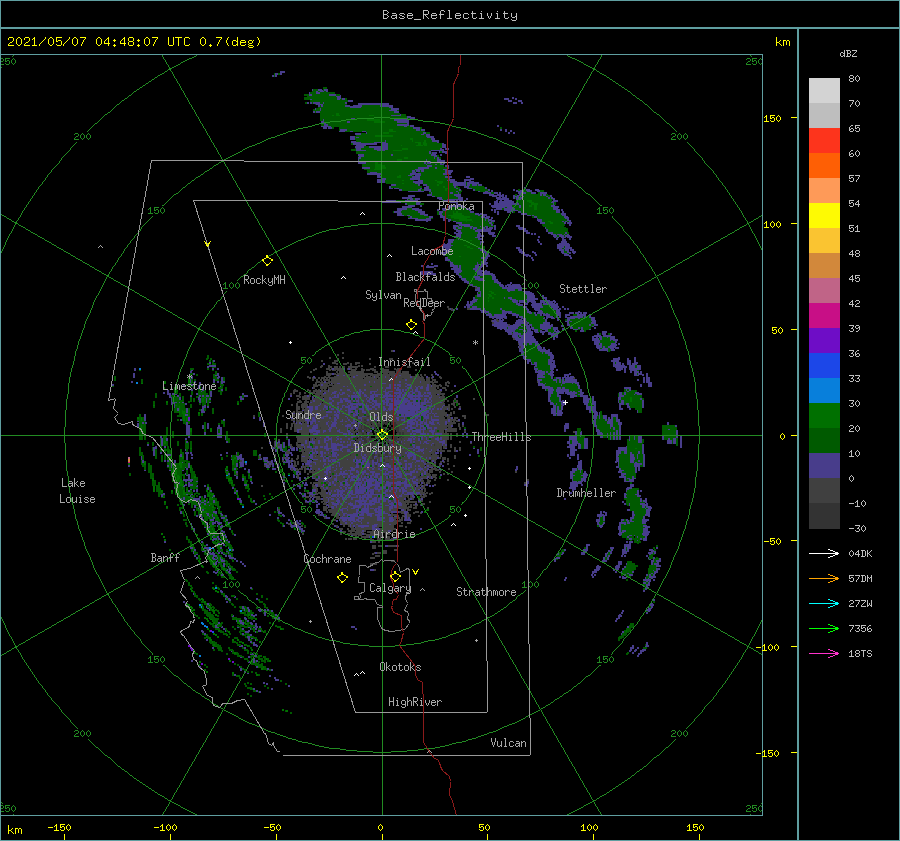Select the blue 33 dBZ color band
Screen dimensions: 900x841
tap(824, 366)
